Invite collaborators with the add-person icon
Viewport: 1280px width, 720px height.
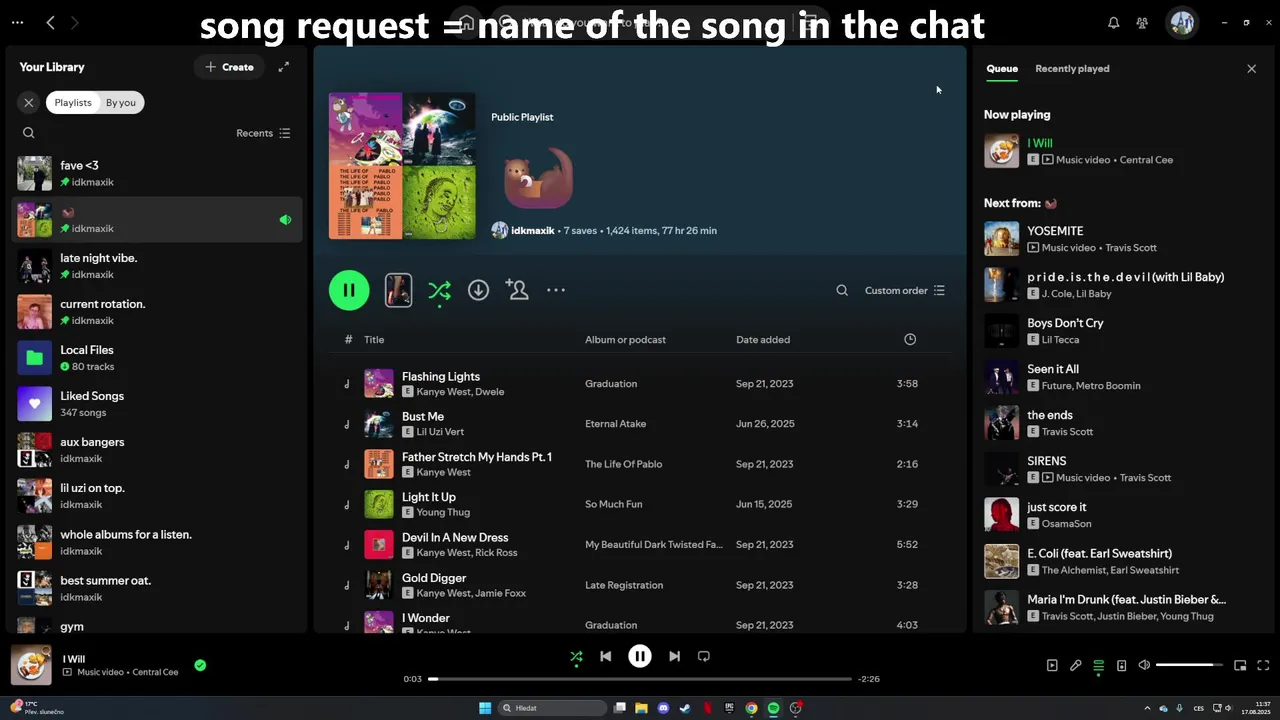517,290
